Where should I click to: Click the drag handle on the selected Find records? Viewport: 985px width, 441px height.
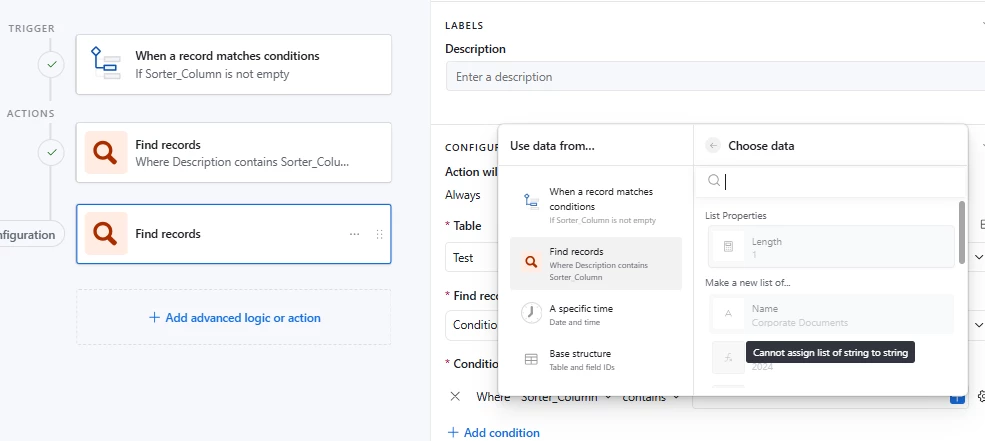(379, 234)
